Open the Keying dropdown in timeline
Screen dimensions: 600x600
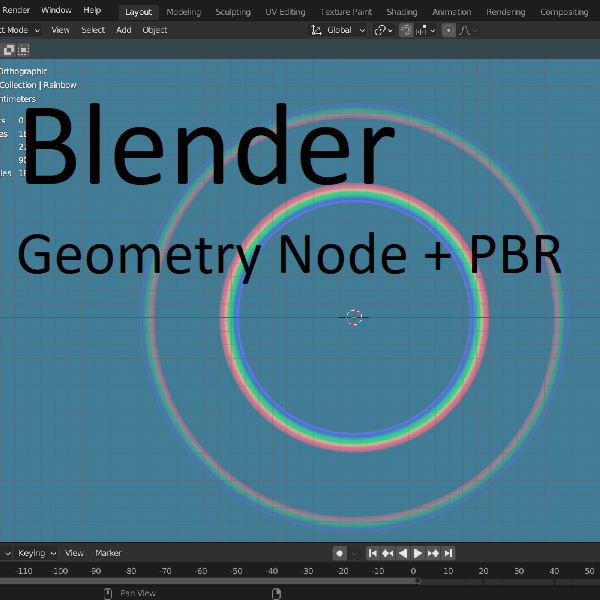[x=37, y=553]
